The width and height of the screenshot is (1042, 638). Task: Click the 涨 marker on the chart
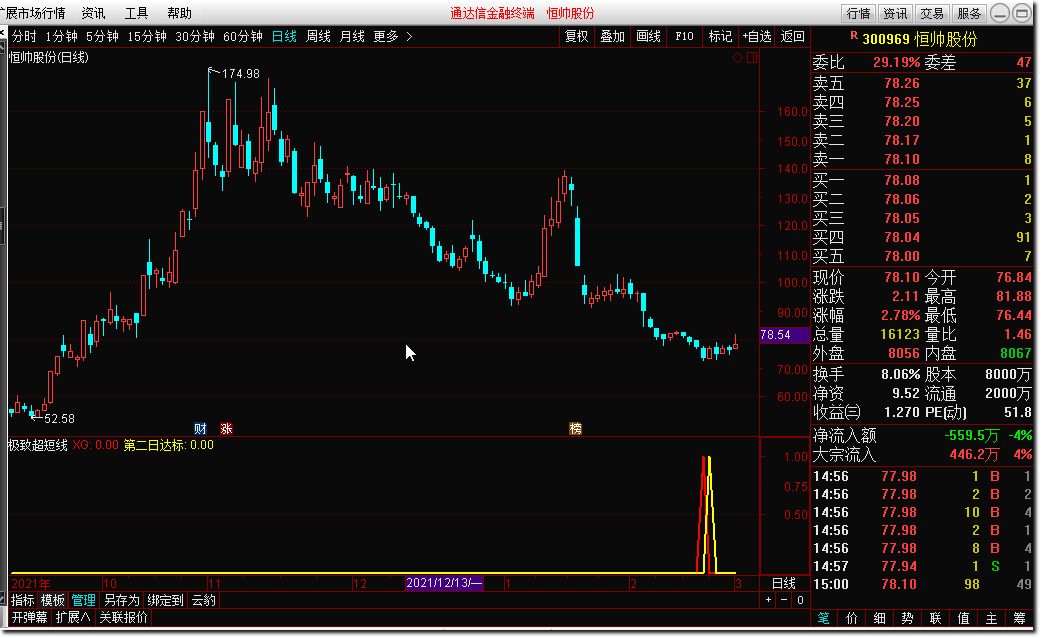click(x=226, y=429)
